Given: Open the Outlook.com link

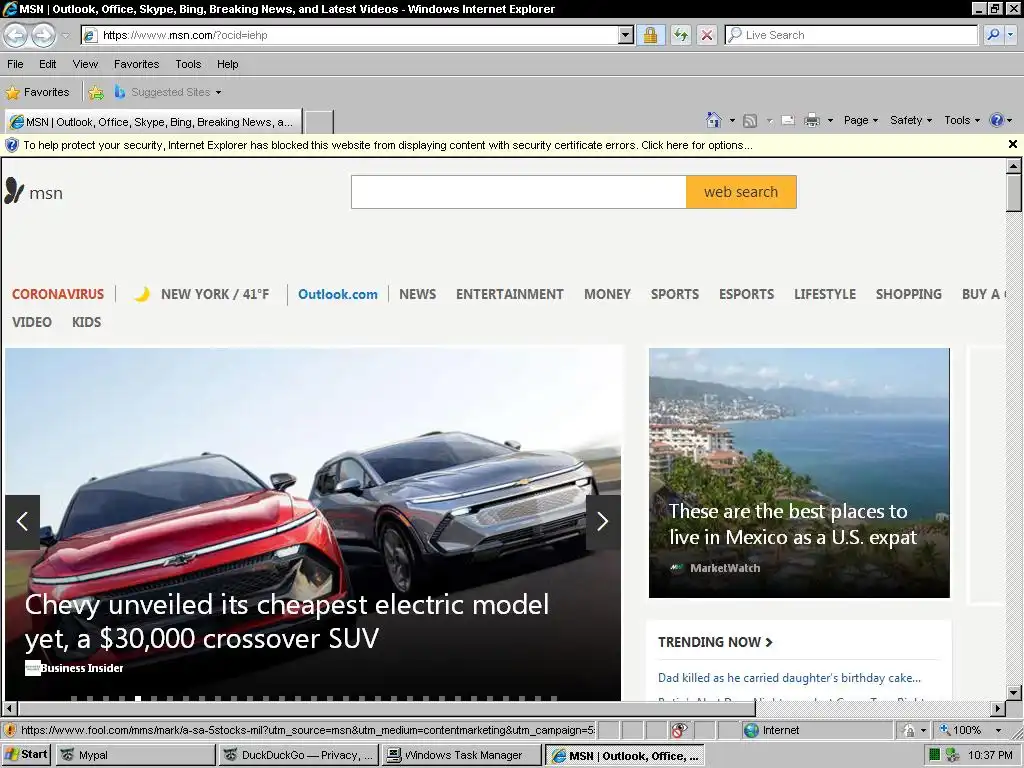Looking at the screenshot, I should (x=338, y=294).
